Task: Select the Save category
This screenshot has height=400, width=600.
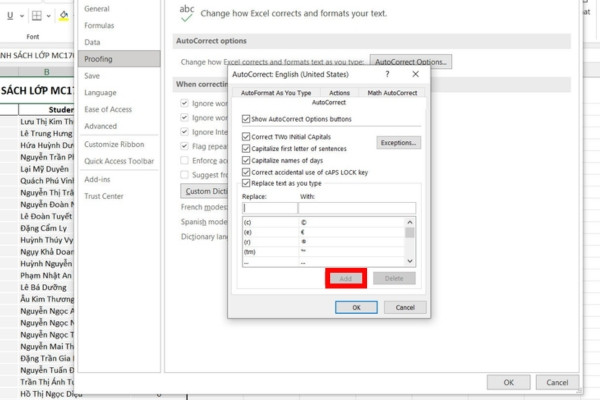Action: coord(119,76)
